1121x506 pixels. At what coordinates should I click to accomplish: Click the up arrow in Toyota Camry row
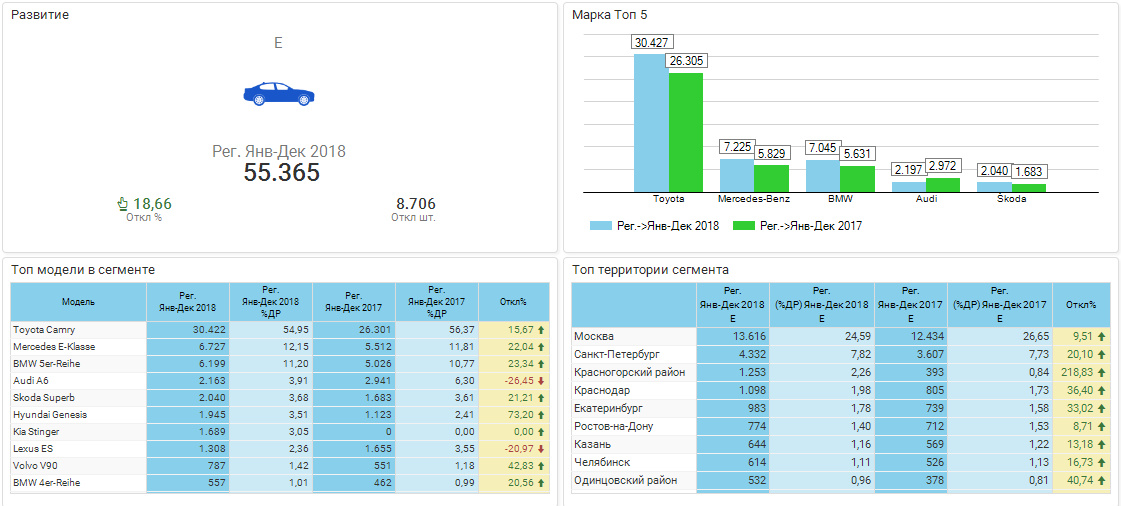pyautogui.click(x=541, y=329)
